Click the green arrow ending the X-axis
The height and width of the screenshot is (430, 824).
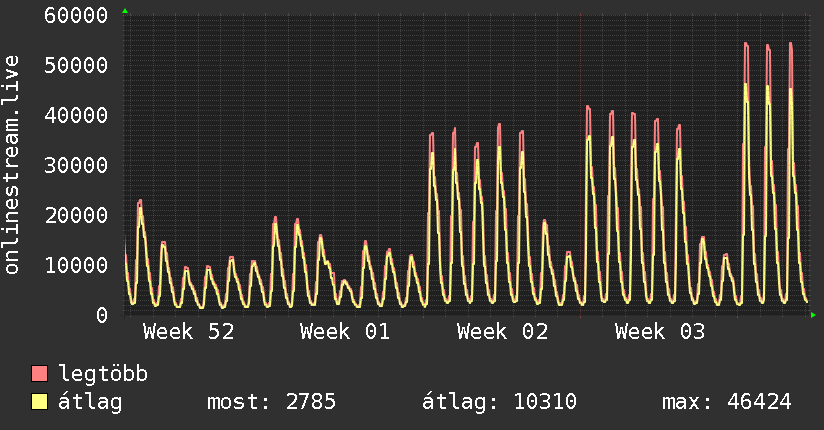[814, 315]
